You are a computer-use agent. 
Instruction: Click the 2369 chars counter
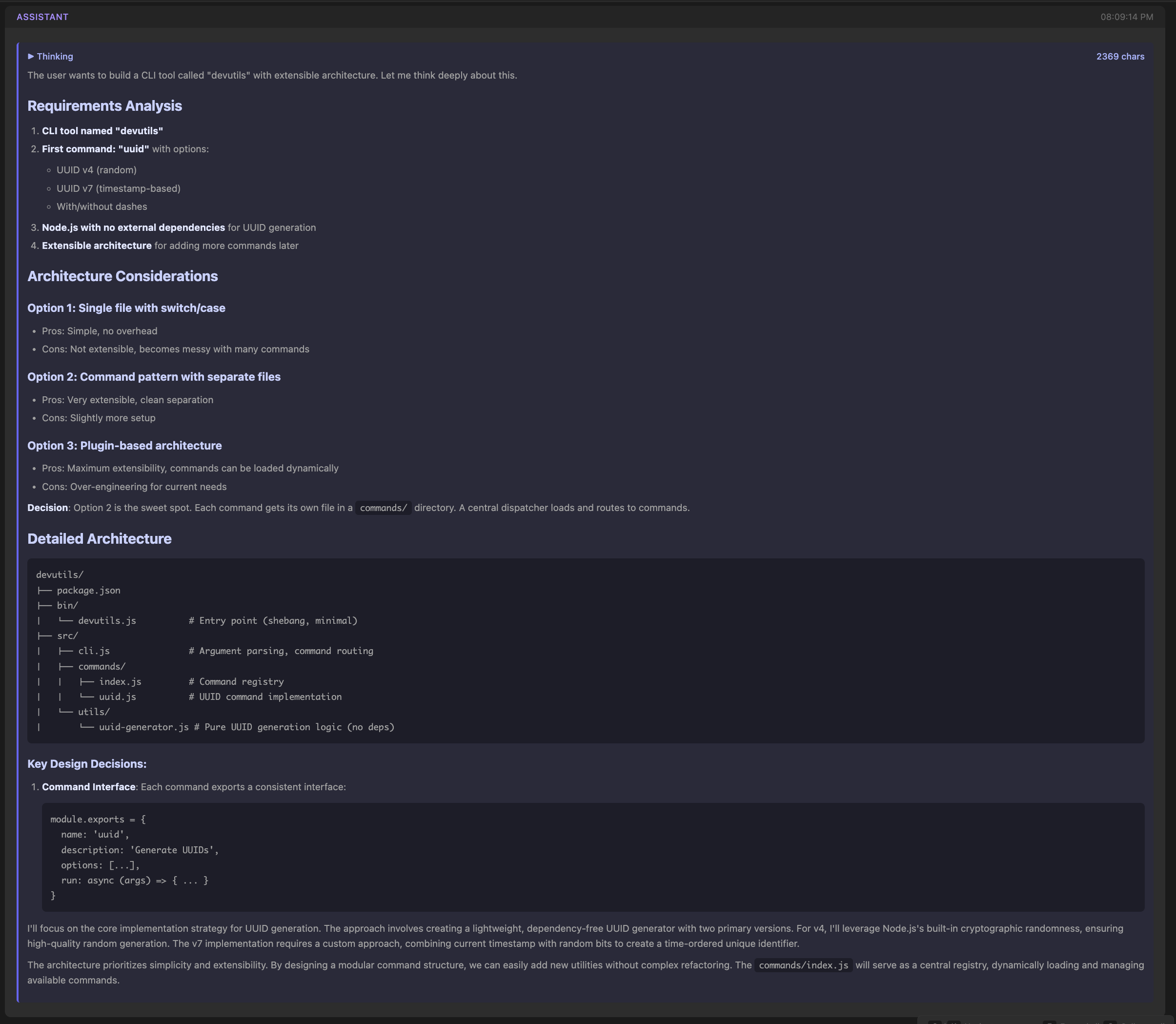1119,56
